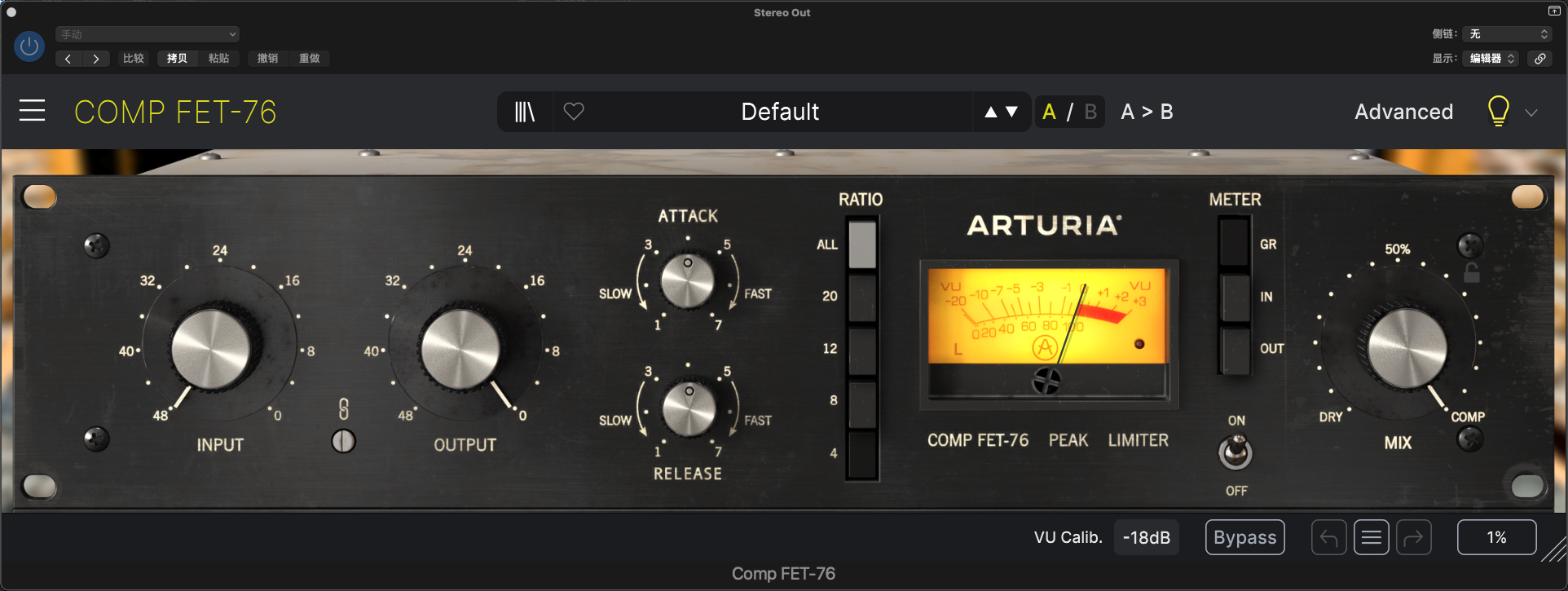Expand the chevron next to lightbulb
The width and height of the screenshot is (1568, 591).
click(x=1531, y=112)
